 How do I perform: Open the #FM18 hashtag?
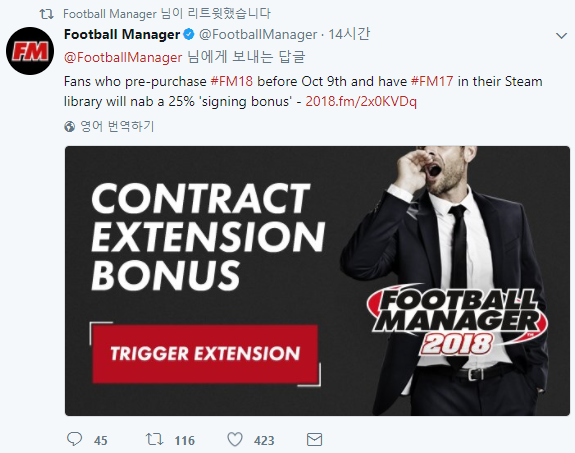pos(231,81)
